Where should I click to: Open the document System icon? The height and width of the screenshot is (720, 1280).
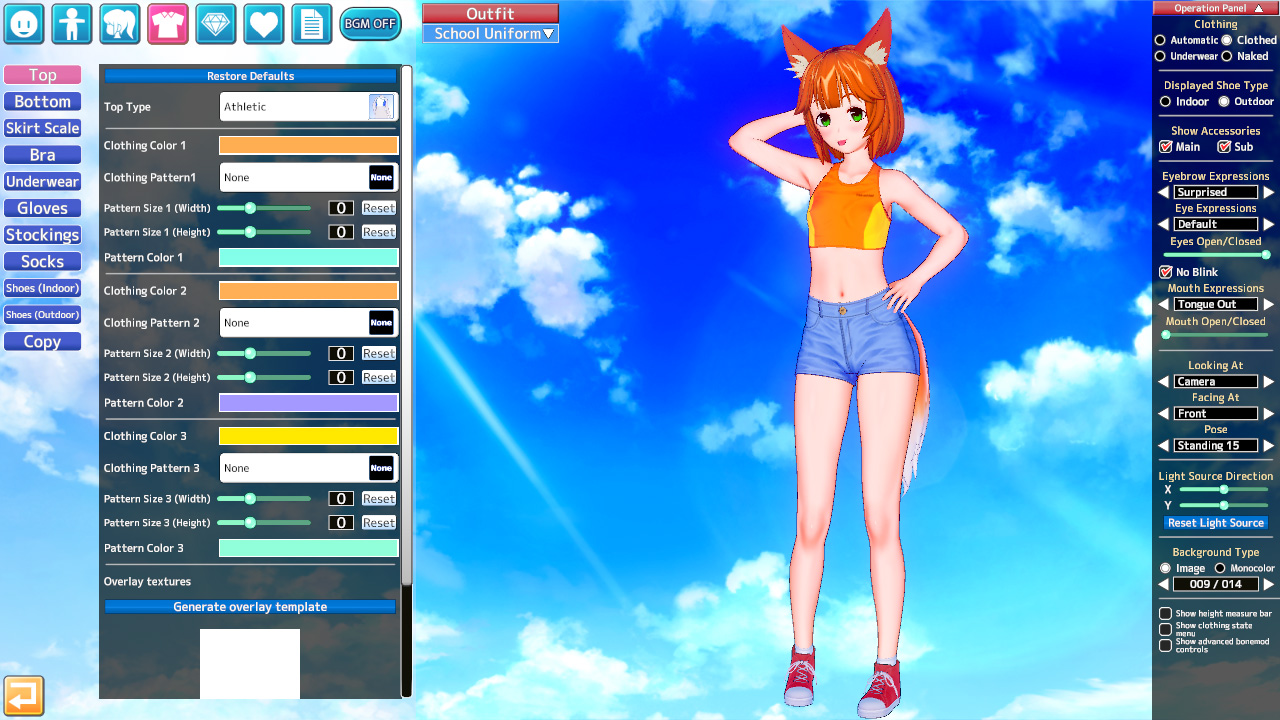312,24
